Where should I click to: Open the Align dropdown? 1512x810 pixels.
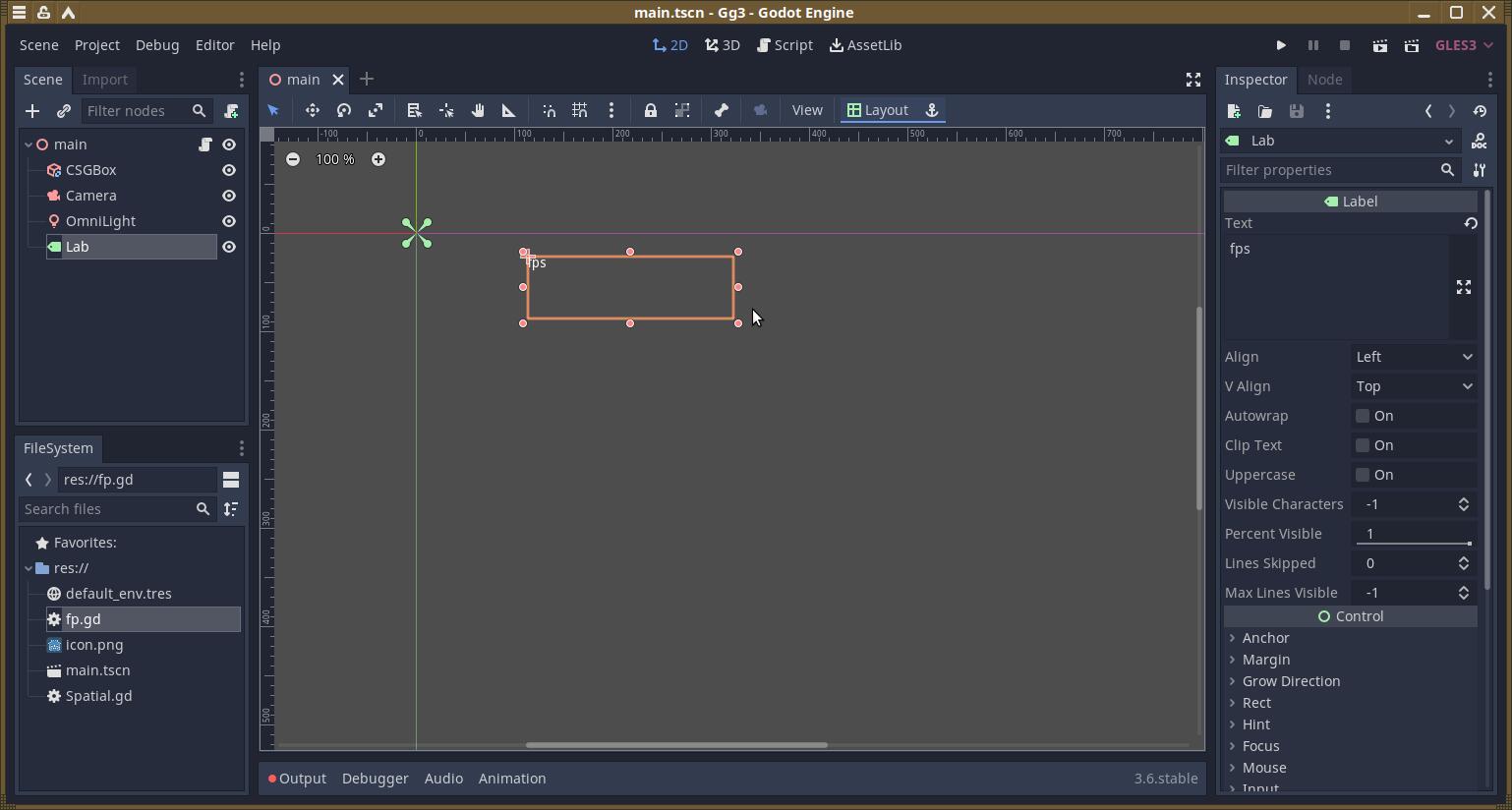pyautogui.click(x=1414, y=357)
